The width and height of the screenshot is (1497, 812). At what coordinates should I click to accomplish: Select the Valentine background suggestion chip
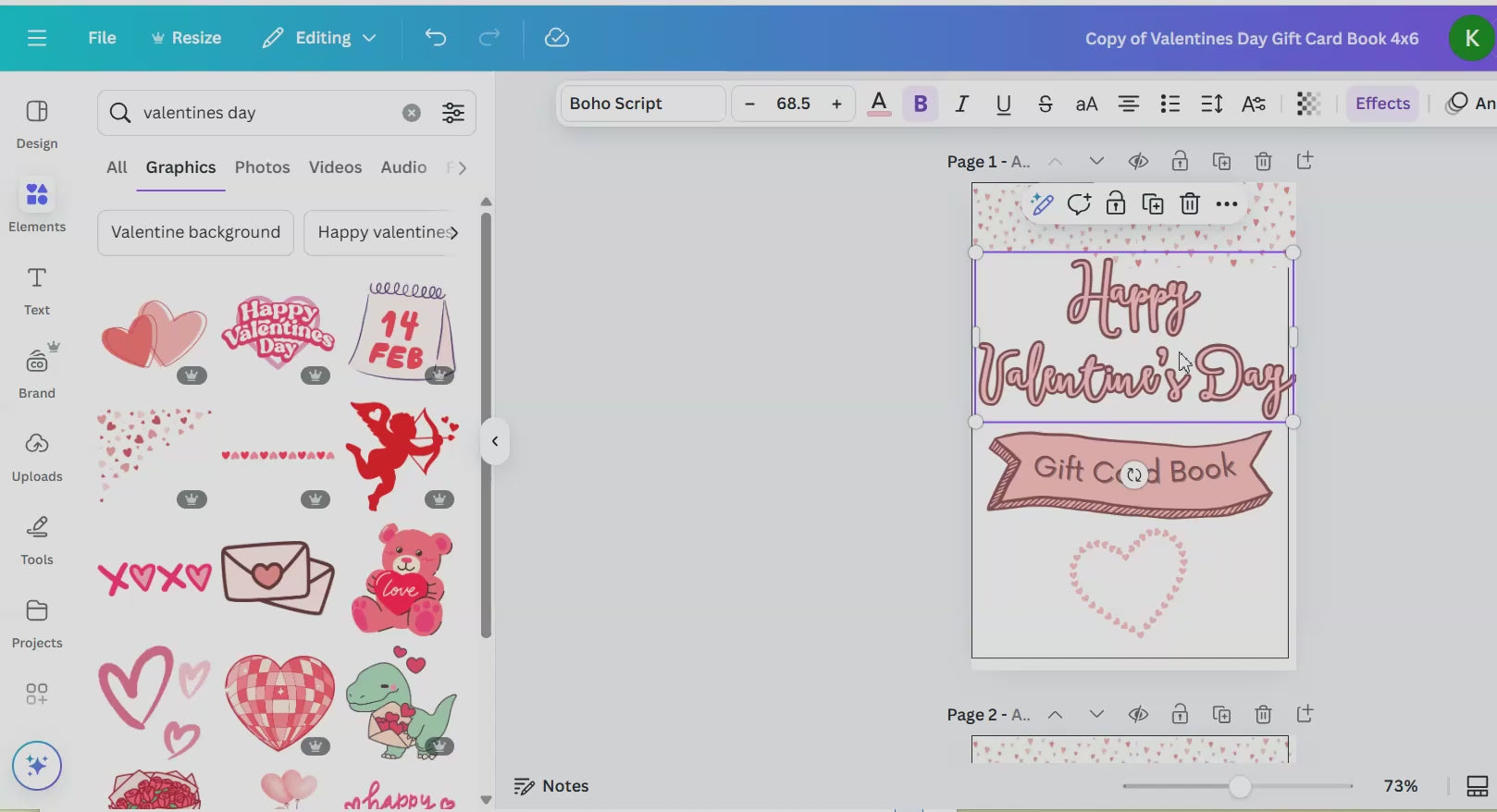click(x=195, y=232)
